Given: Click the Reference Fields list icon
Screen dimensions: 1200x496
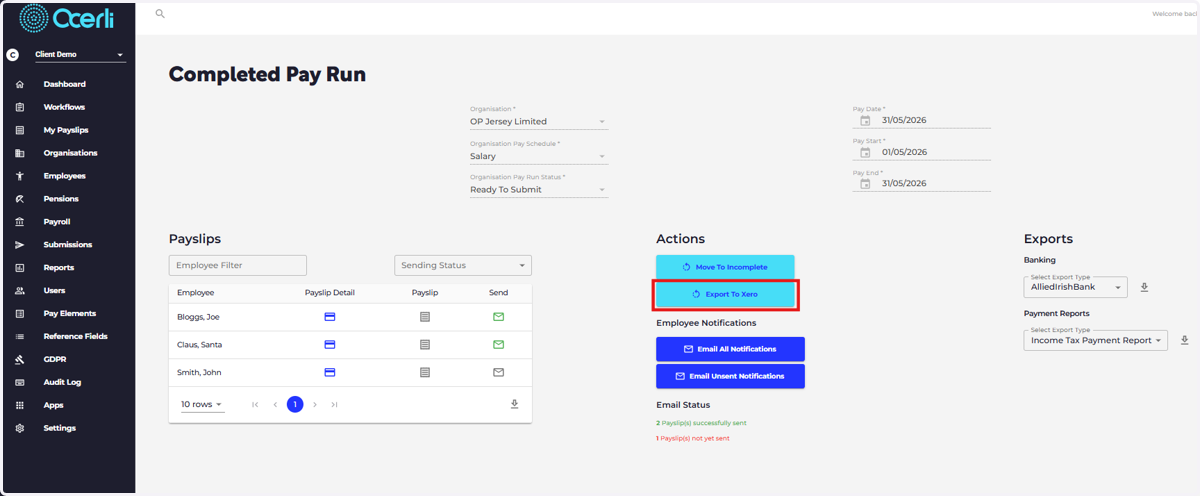Looking at the screenshot, I should 20,337.
